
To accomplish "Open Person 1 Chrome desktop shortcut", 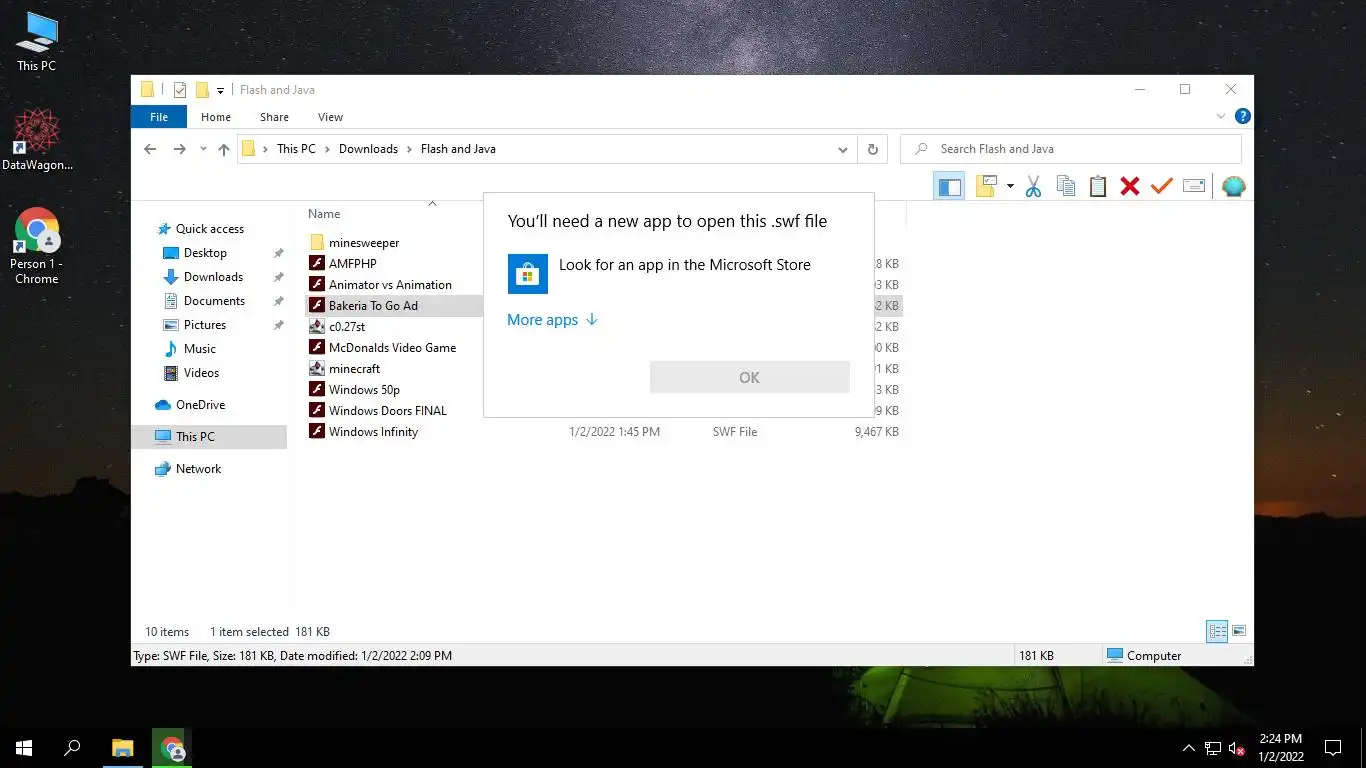I will (37, 247).
